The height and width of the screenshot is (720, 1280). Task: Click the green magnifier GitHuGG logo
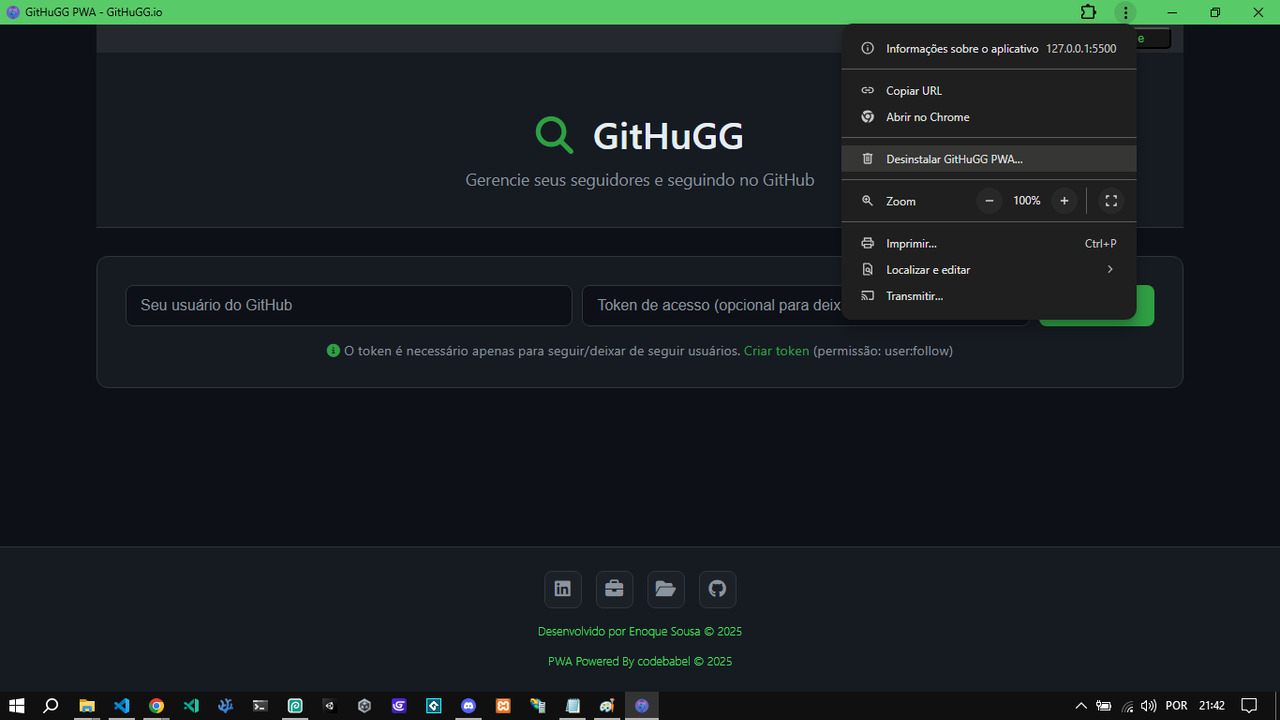pos(554,135)
